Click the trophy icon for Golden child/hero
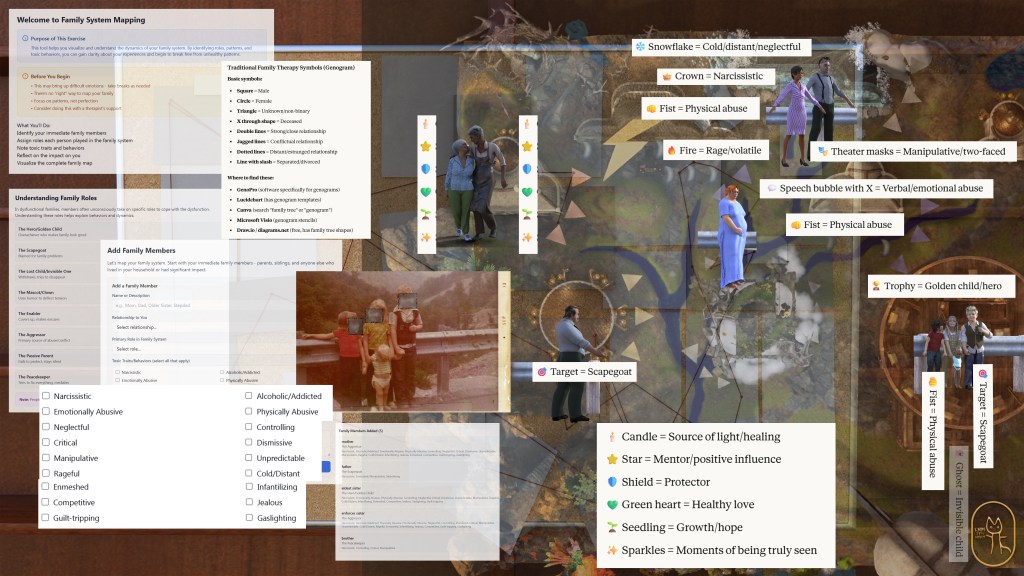 (876, 287)
